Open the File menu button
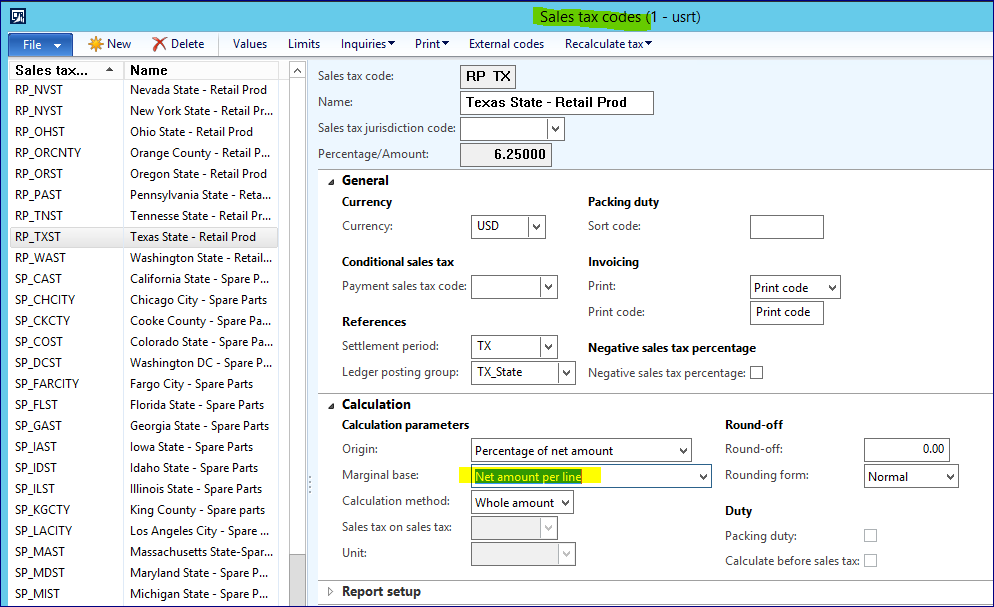The width and height of the screenshot is (994, 607). [x=40, y=45]
